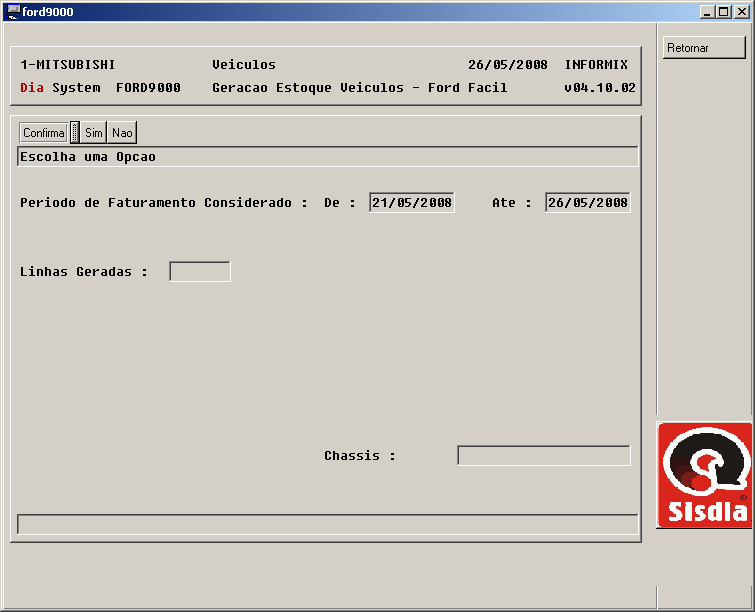Click the 'Chassis :' label

coord(360,456)
